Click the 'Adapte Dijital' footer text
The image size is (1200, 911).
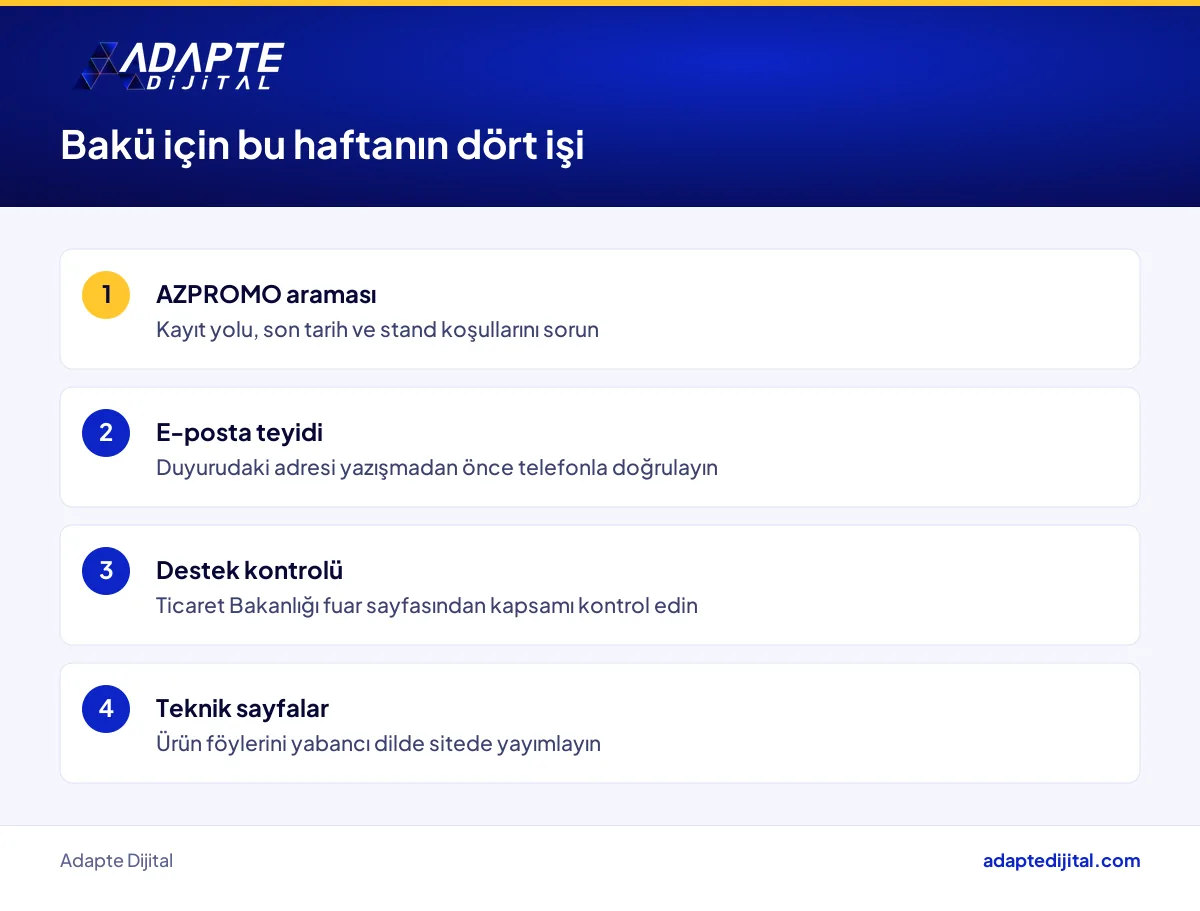(x=116, y=861)
